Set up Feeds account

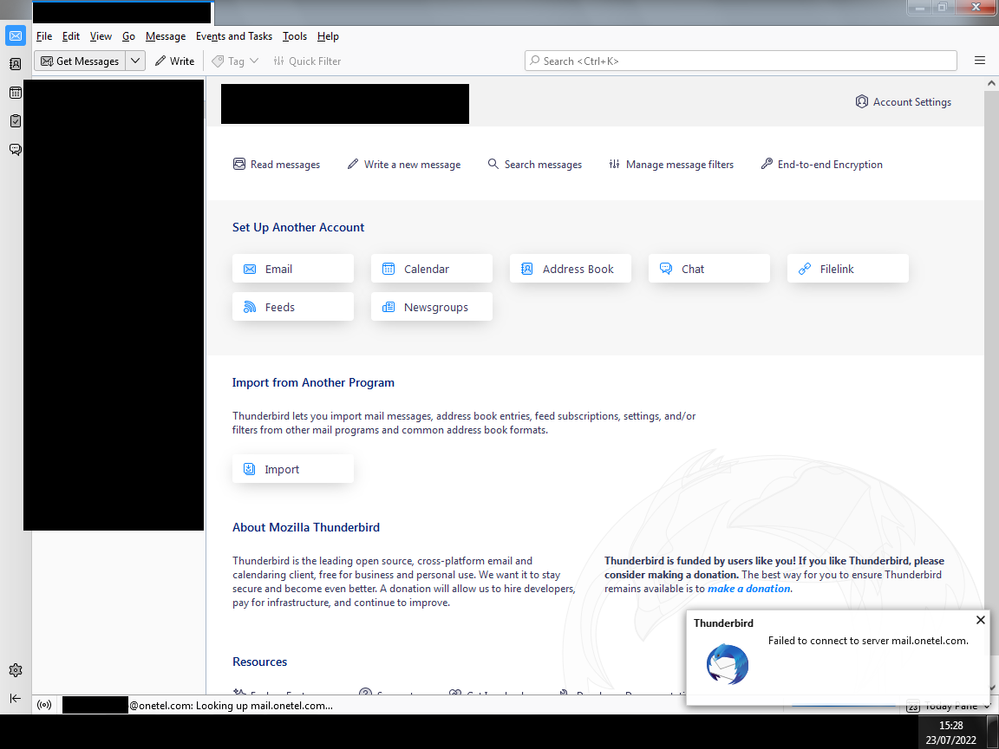pos(293,307)
